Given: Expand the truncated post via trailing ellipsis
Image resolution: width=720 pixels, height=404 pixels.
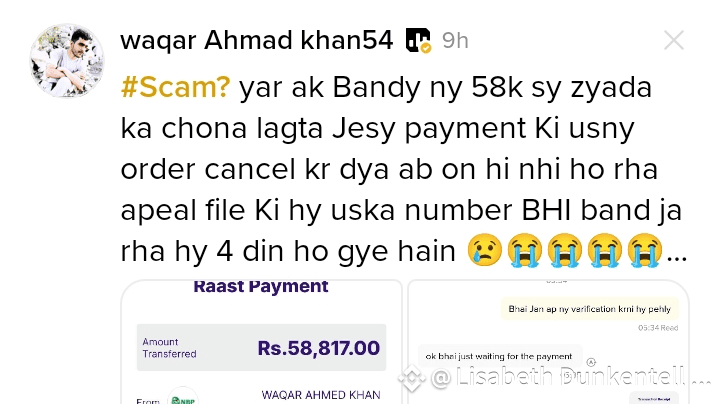Looking at the screenshot, I should (x=677, y=257).
